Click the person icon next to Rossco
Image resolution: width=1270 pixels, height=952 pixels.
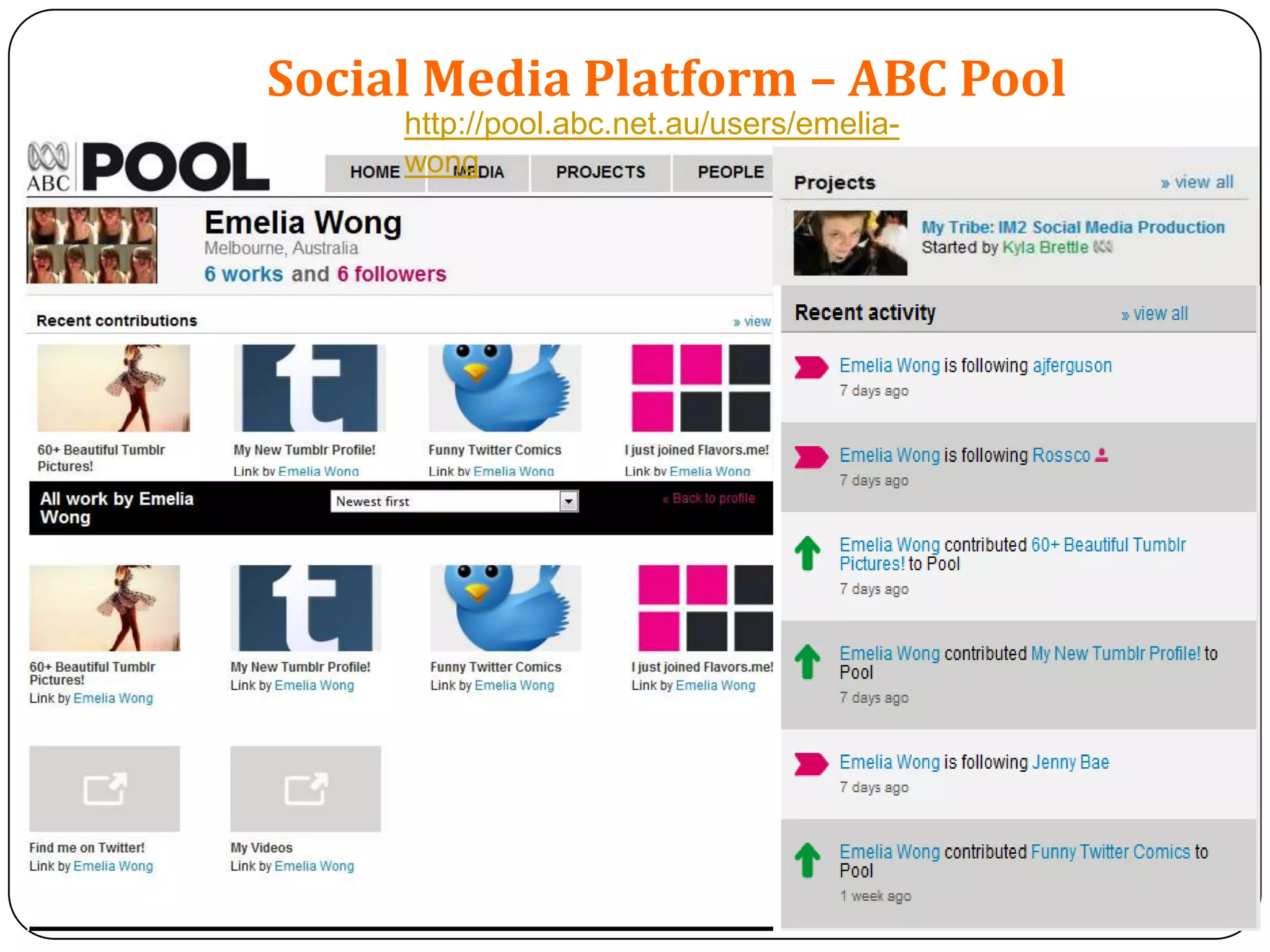[1101, 455]
